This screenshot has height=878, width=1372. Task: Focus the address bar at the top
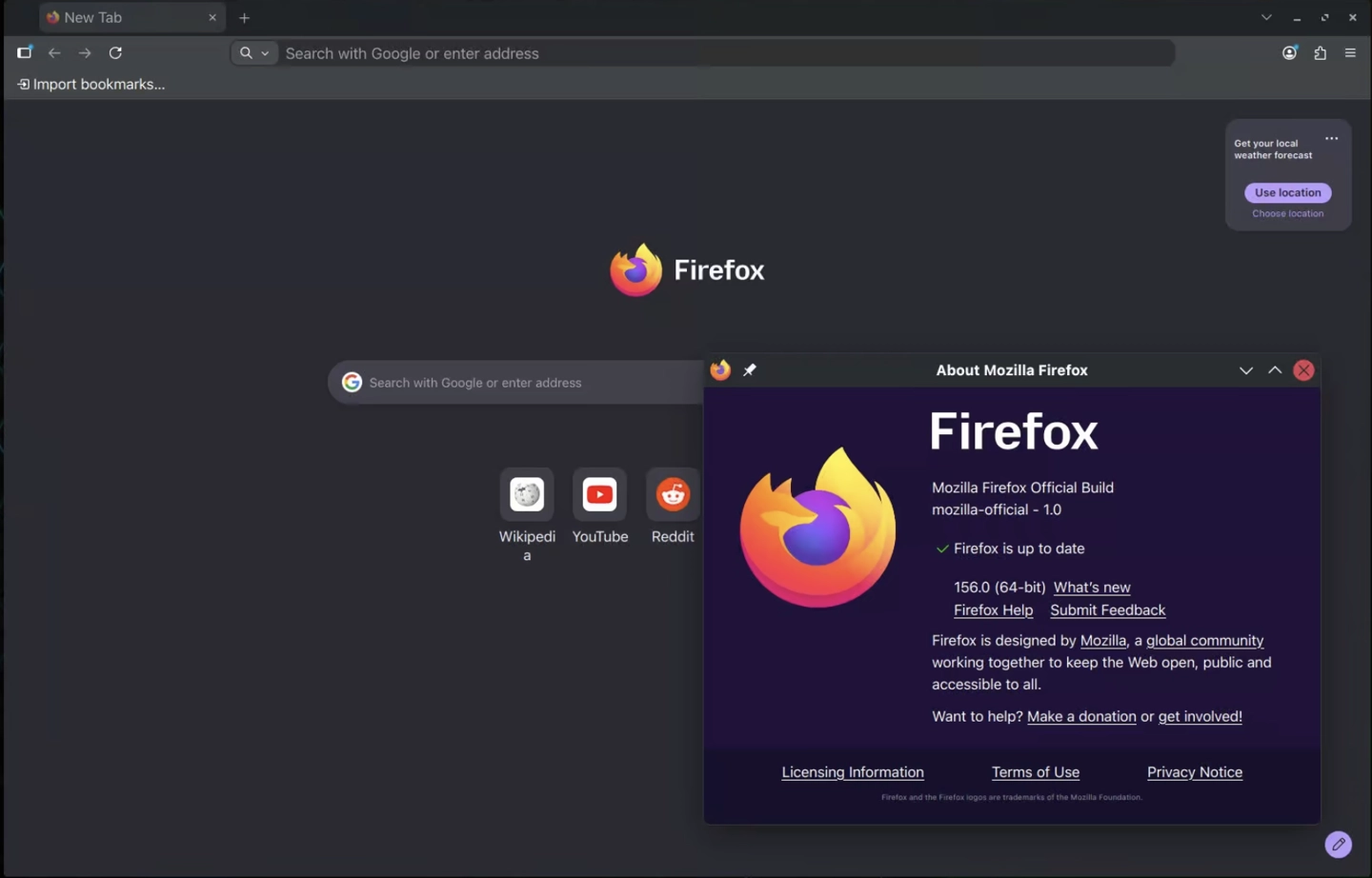(702, 53)
